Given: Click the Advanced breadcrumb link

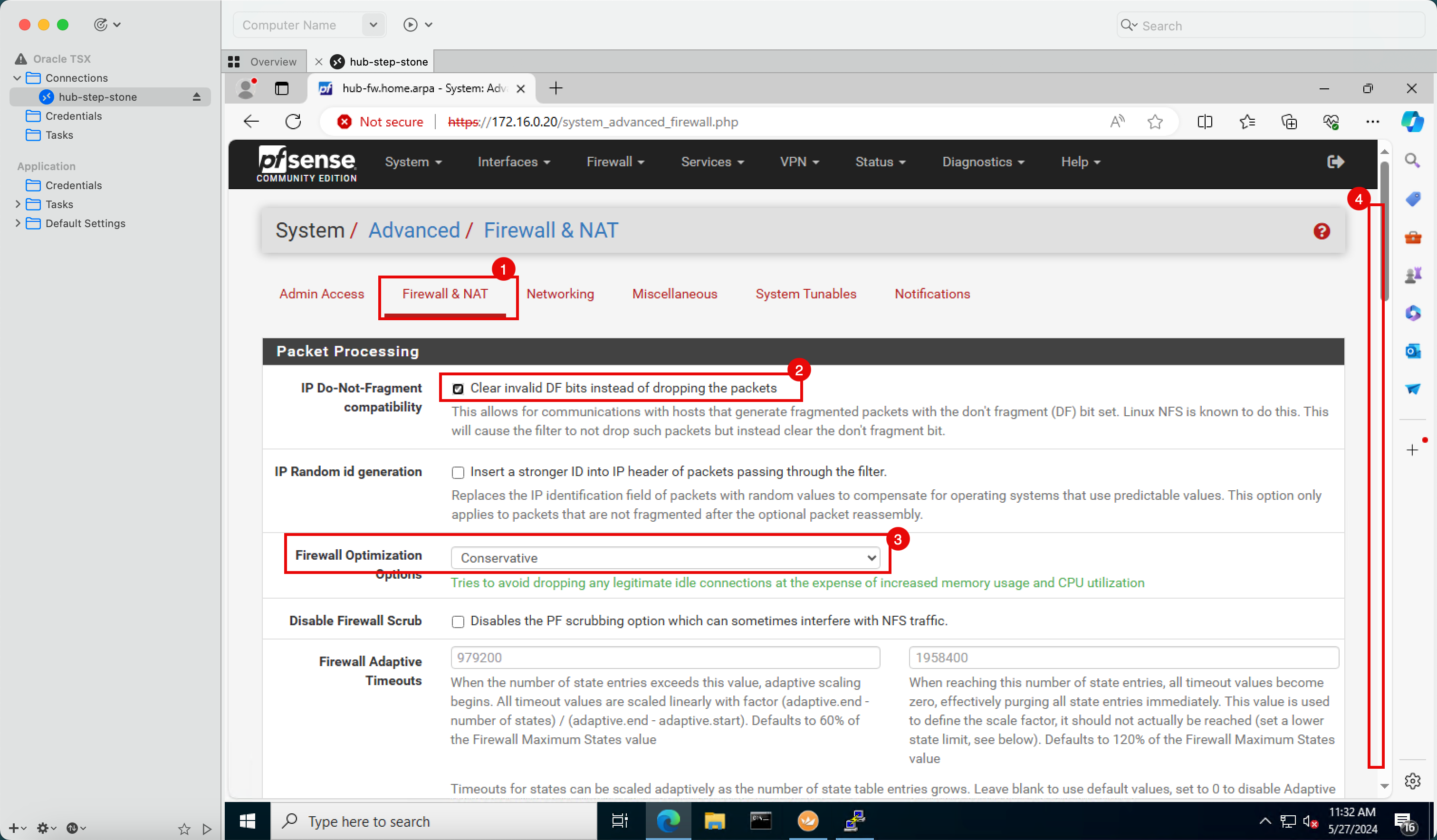Looking at the screenshot, I should point(414,230).
